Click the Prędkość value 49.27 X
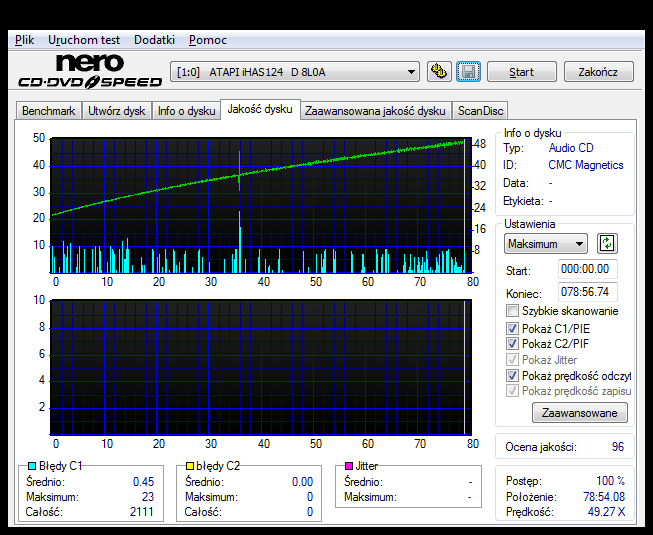Viewport: 653px width, 535px height. click(606, 512)
